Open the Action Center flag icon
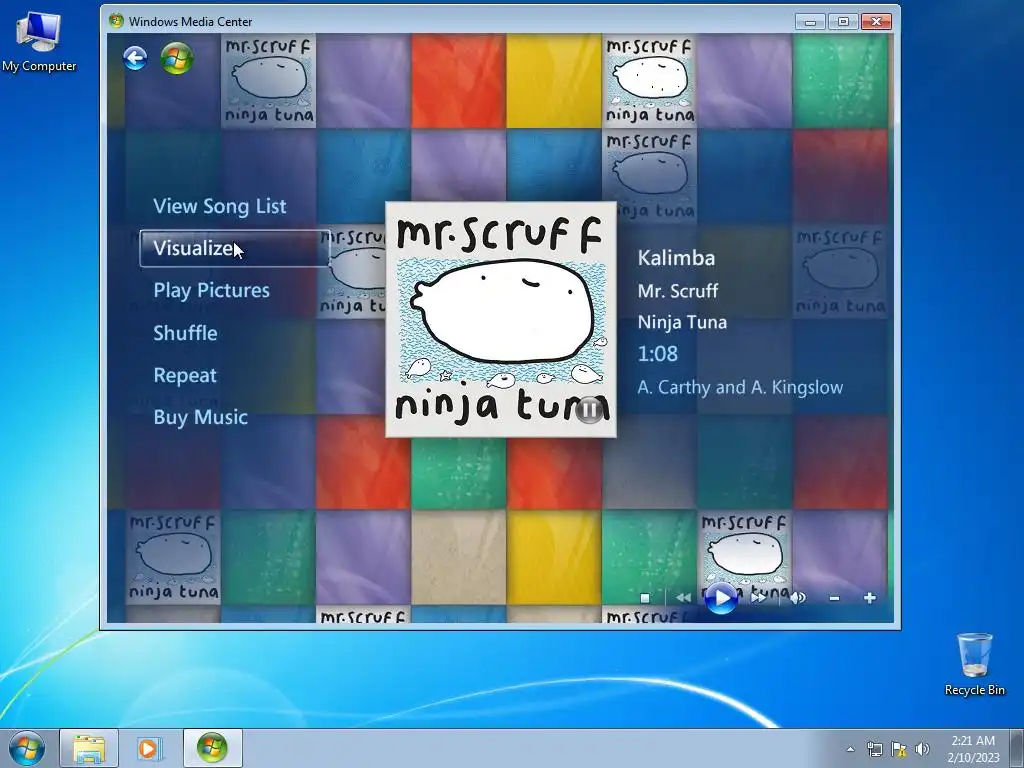The image size is (1024, 768). [899, 749]
